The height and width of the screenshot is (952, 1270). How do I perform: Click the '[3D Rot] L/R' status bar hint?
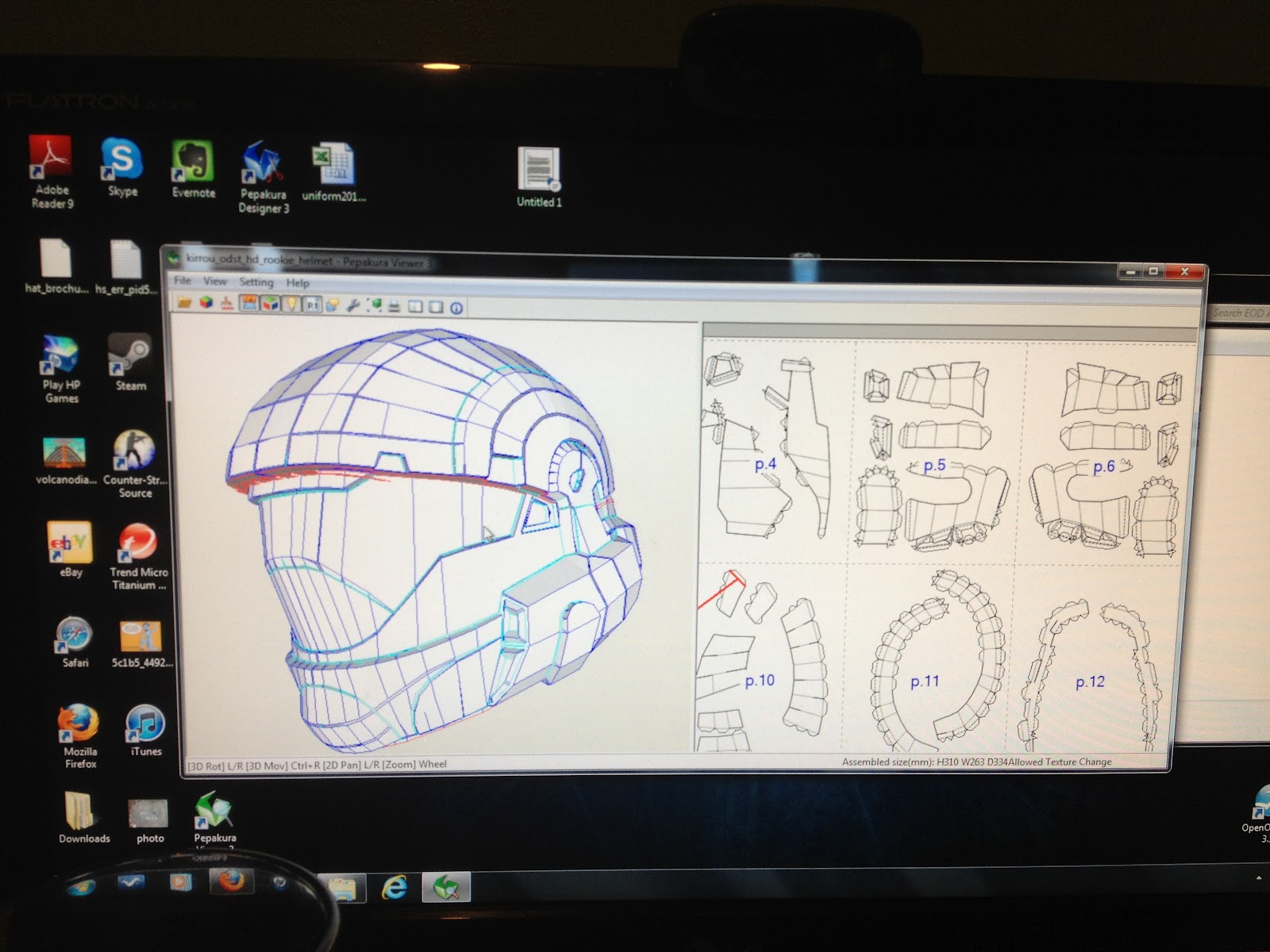[x=216, y=766]
